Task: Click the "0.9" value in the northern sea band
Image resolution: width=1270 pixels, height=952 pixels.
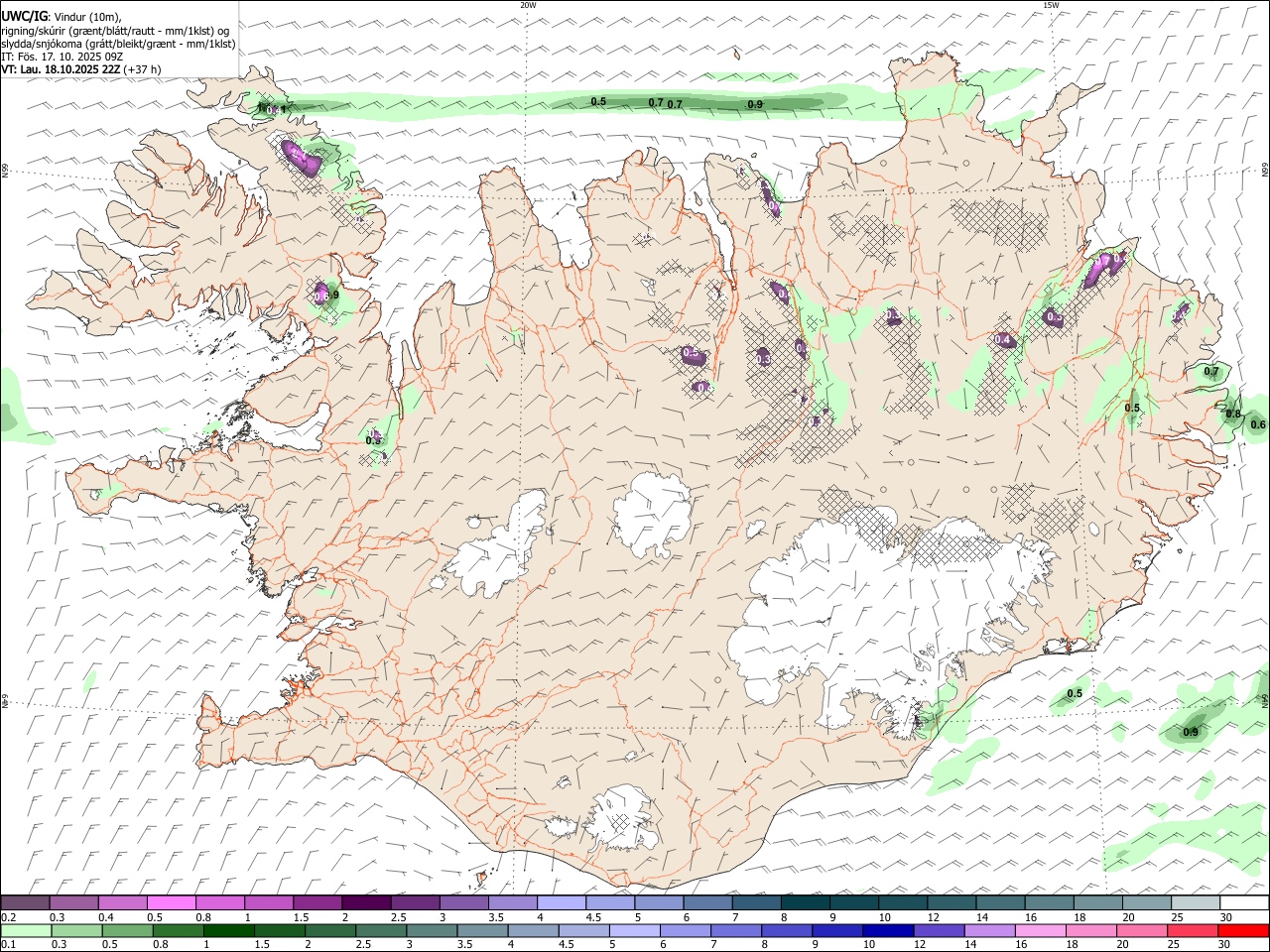Action: click(755, 104)
